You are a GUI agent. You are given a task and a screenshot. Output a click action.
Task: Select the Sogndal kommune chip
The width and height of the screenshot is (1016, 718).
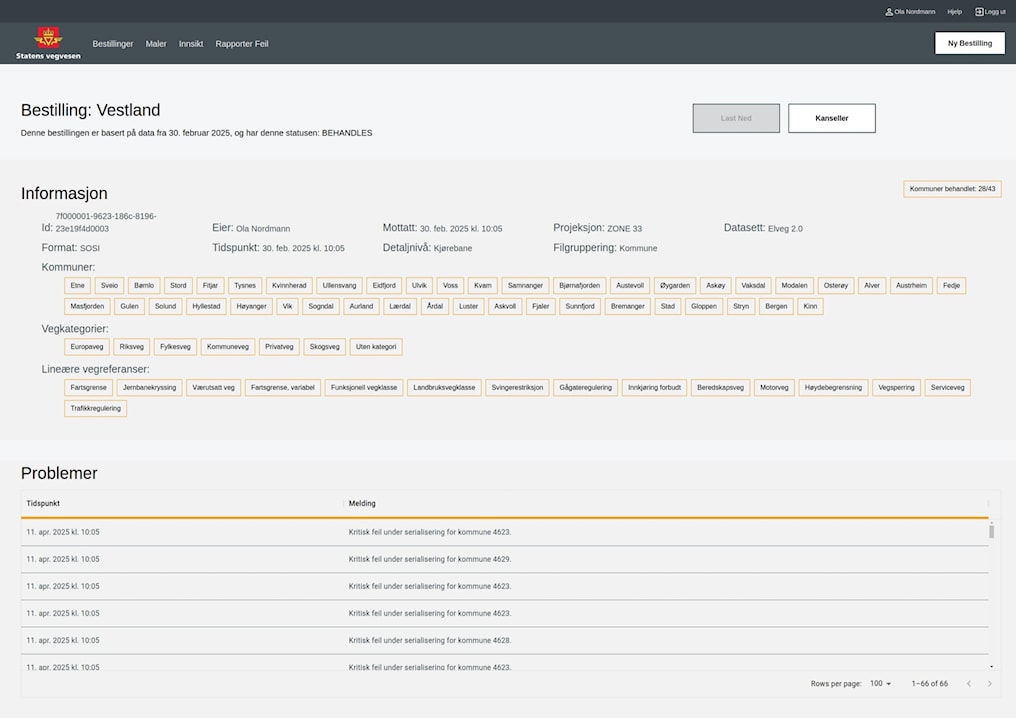click(x=321, y=307)
